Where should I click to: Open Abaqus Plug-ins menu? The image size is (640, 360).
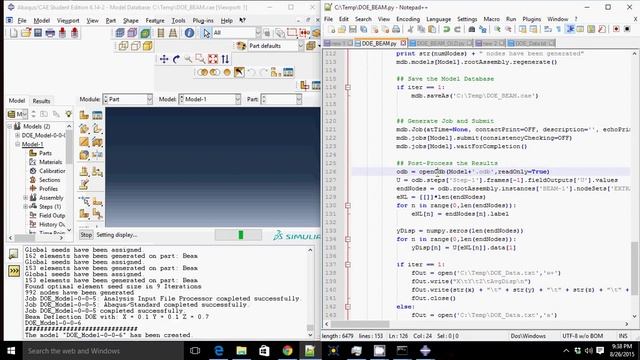203,20
